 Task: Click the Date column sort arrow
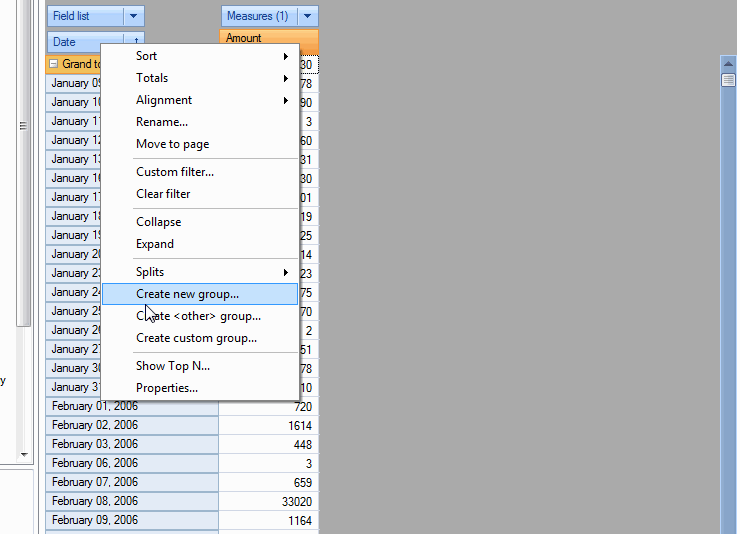135,42
